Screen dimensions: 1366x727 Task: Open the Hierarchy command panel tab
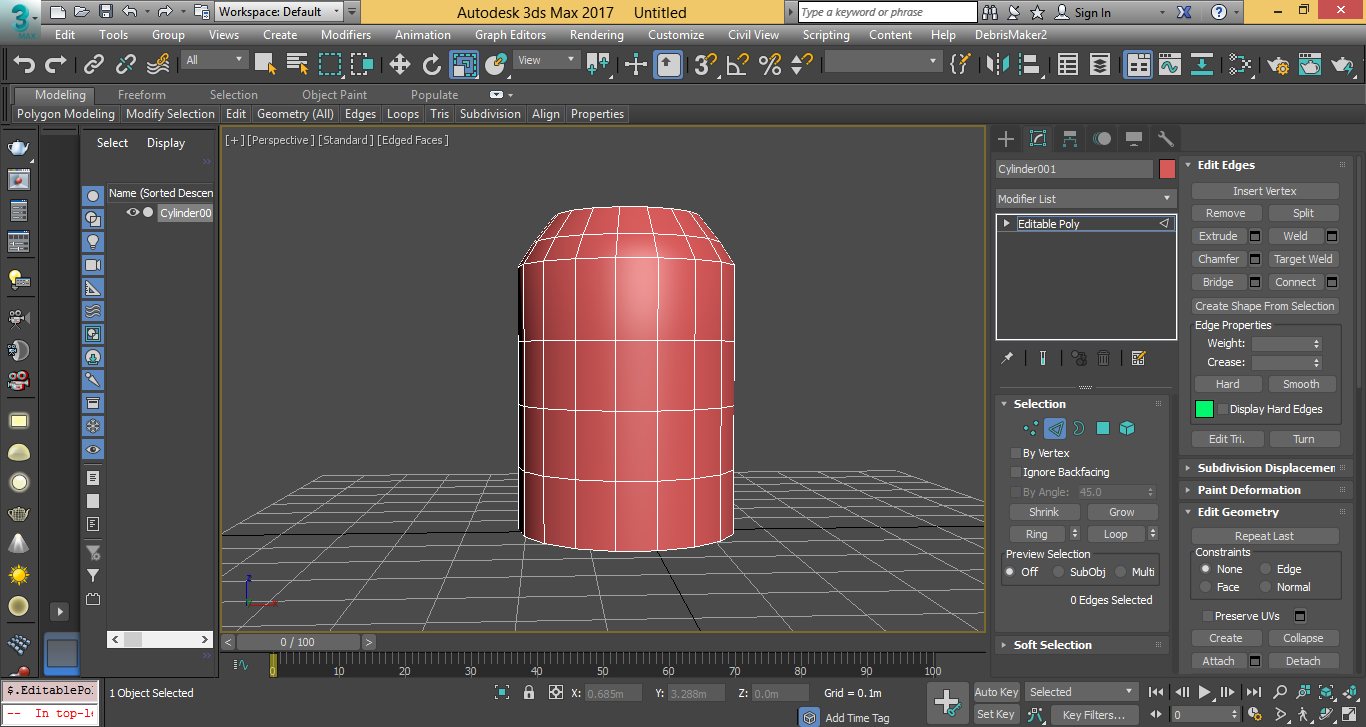(x=1070, y=139)
